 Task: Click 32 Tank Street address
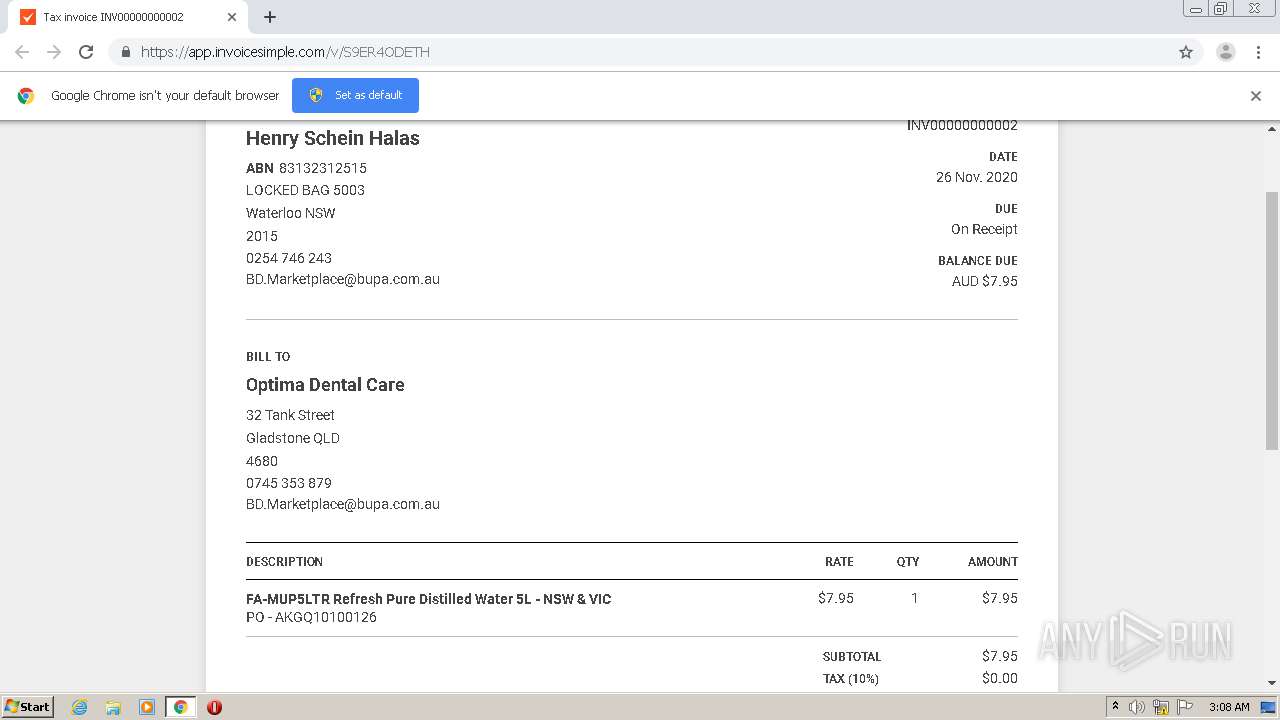pos(290,415)
